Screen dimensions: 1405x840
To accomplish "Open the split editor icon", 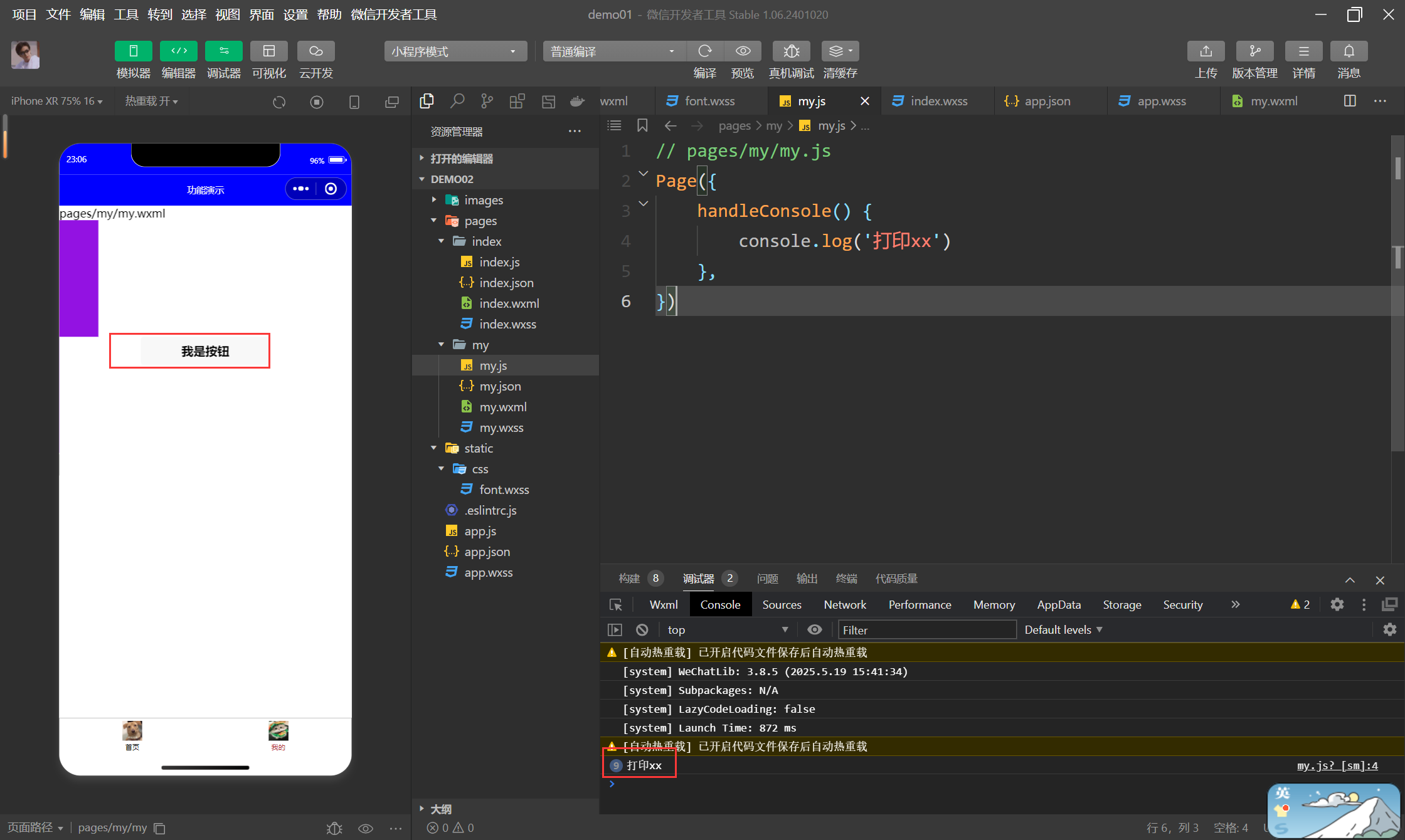I will (x=1350, y=101).
